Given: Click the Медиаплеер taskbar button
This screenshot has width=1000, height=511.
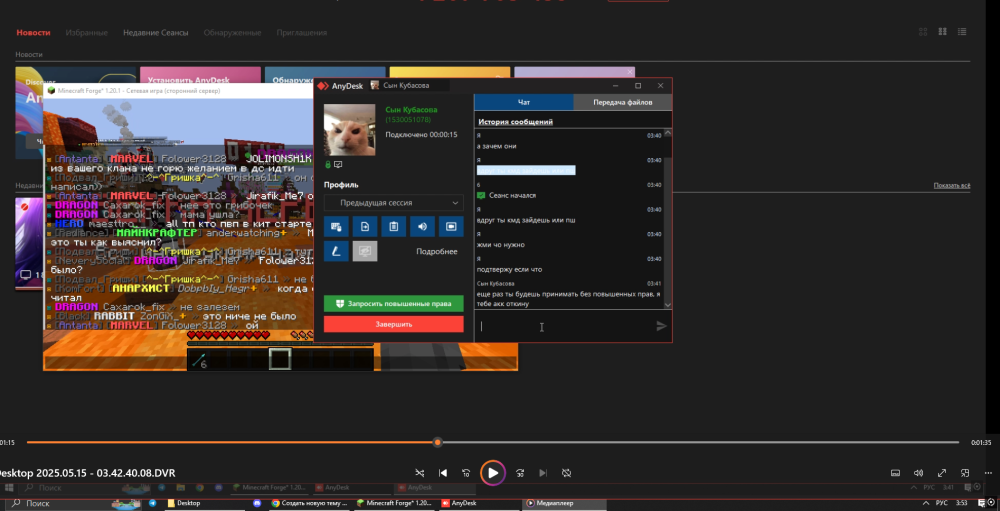Looking at the screenshot, I should [565, 503].
